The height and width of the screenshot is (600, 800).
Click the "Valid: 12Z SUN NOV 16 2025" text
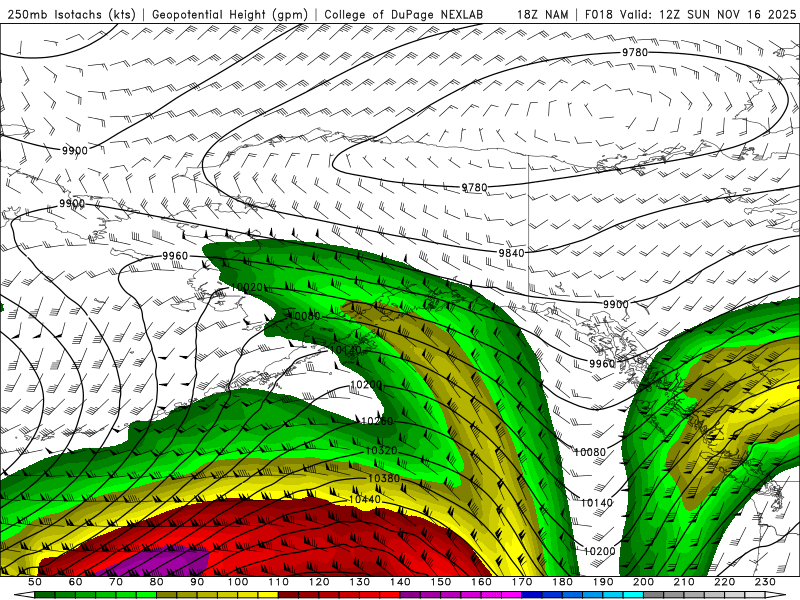click(708, 14)
